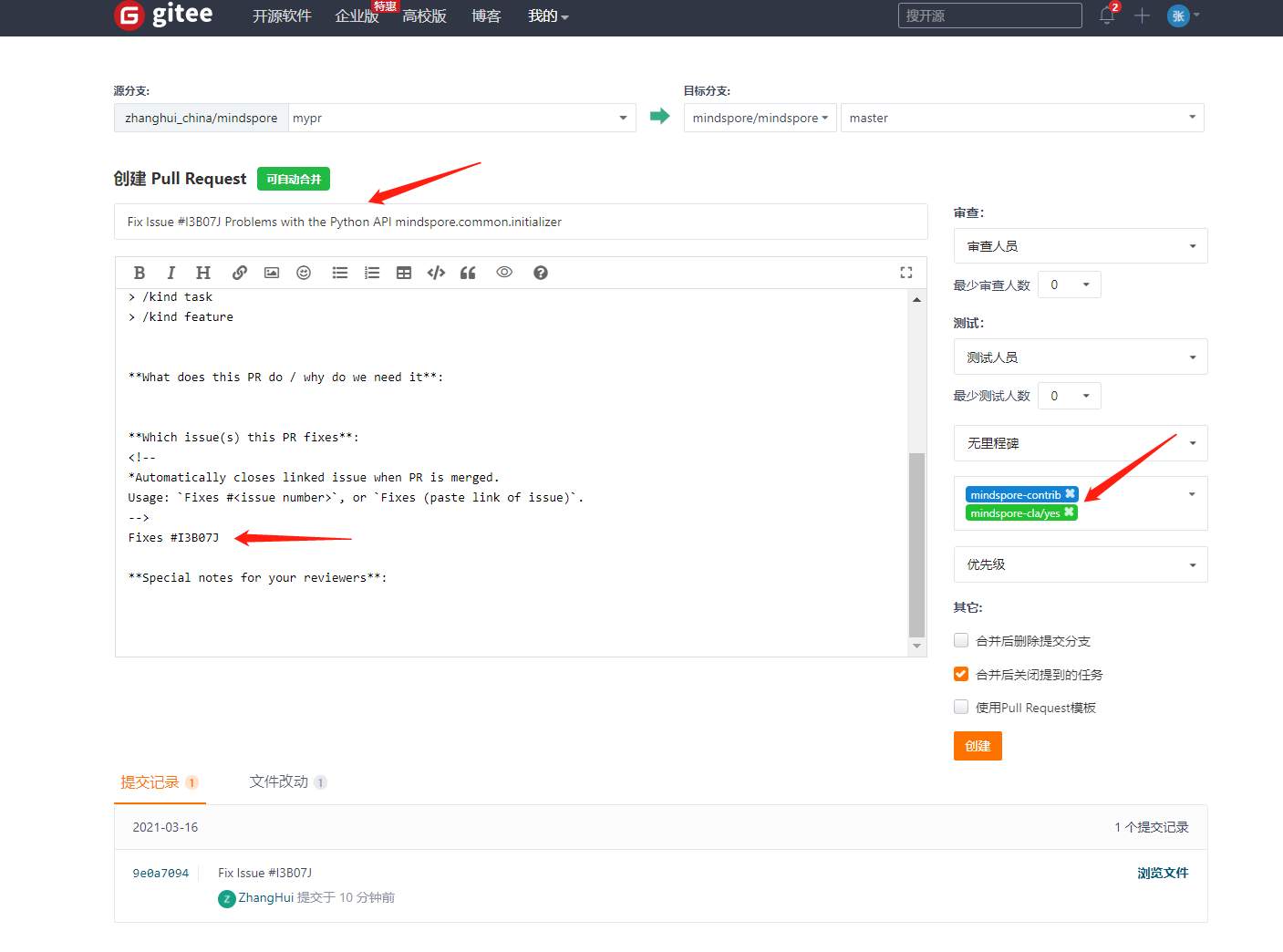Click the Gitee logo icon

(x=129, y=16)
